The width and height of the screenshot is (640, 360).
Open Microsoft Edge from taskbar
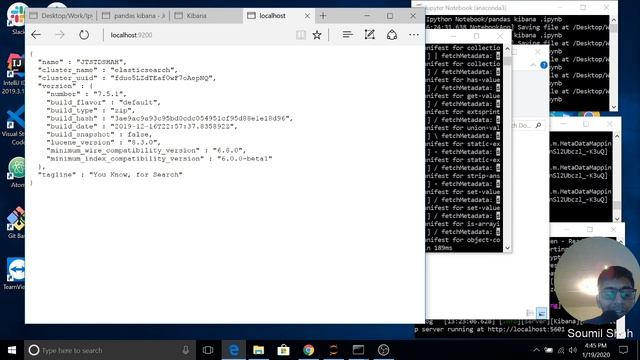pyautogui.click(x=234, y=350)
